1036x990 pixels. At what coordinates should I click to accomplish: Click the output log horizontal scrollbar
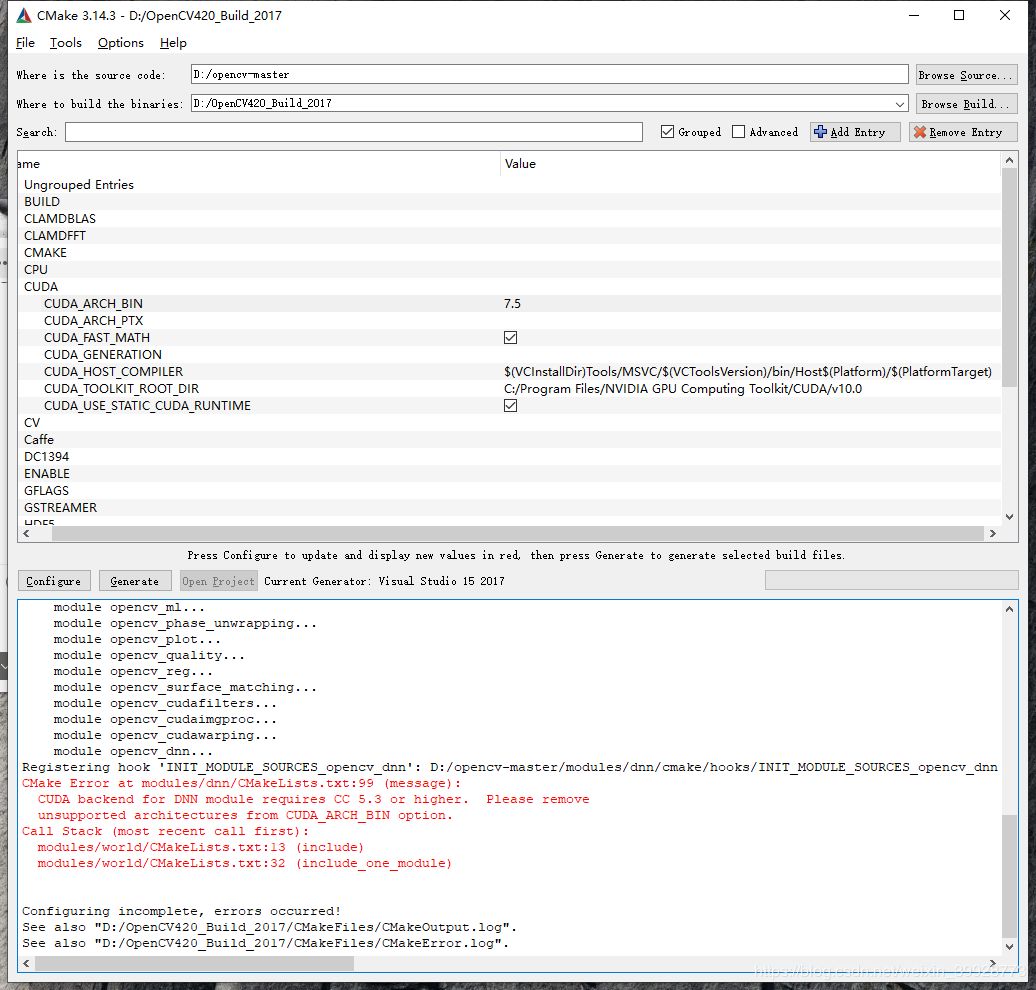coord(195,964)
